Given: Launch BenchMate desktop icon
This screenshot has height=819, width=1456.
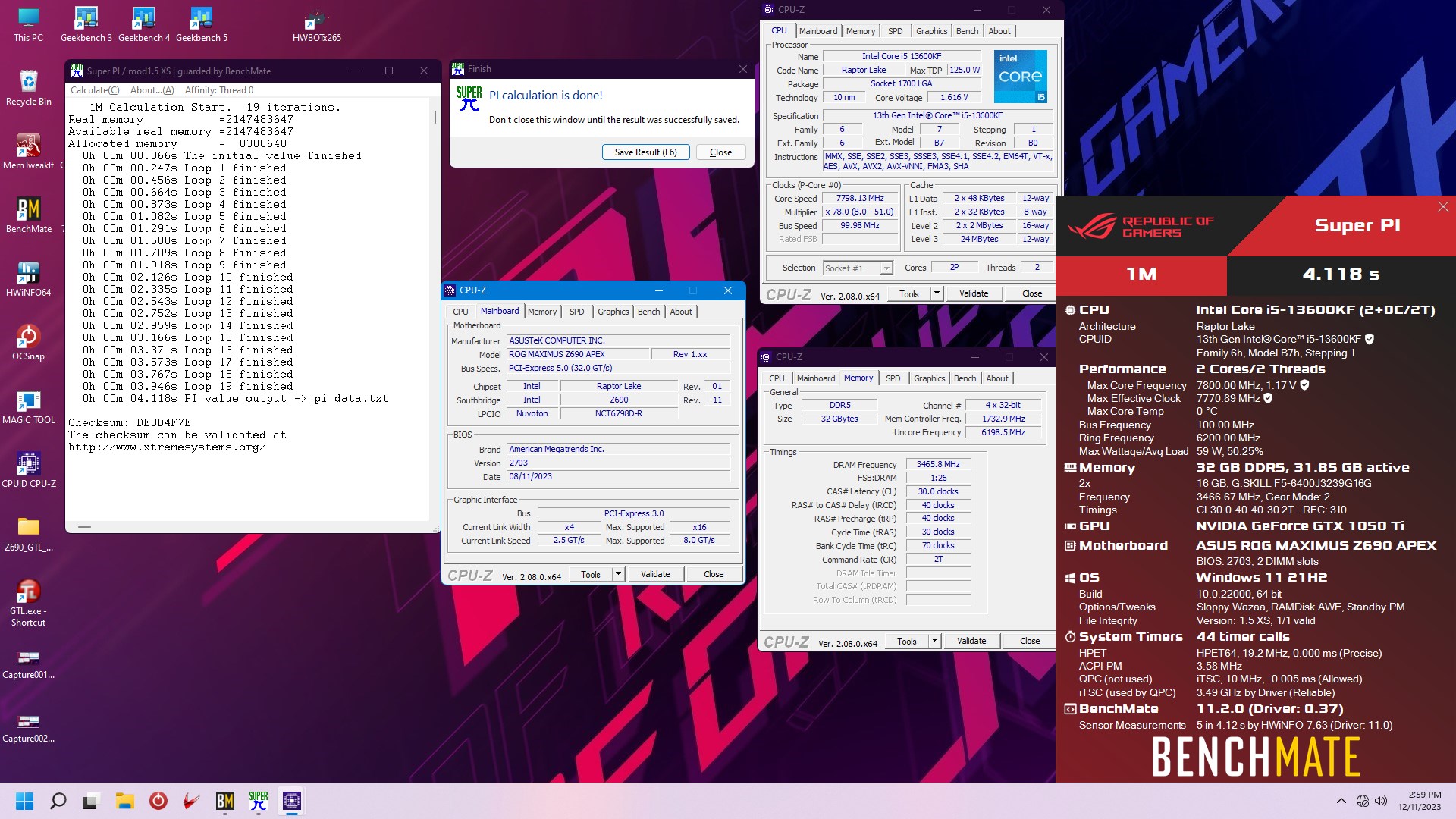Looking at the screenshot, I should (28, 215).
